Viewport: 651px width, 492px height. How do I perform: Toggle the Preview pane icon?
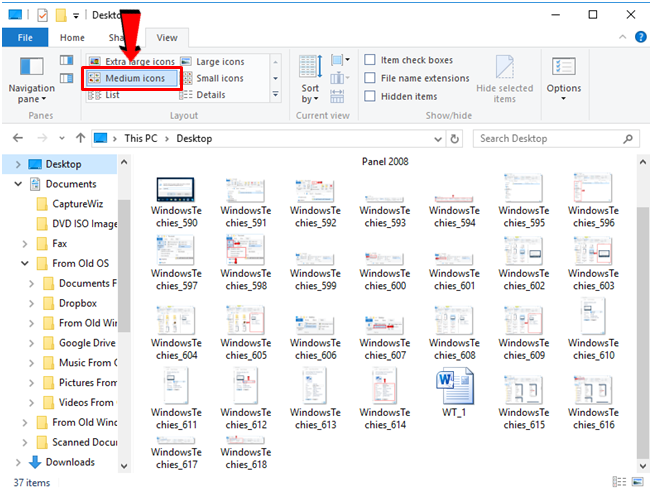tap(66, 61)
